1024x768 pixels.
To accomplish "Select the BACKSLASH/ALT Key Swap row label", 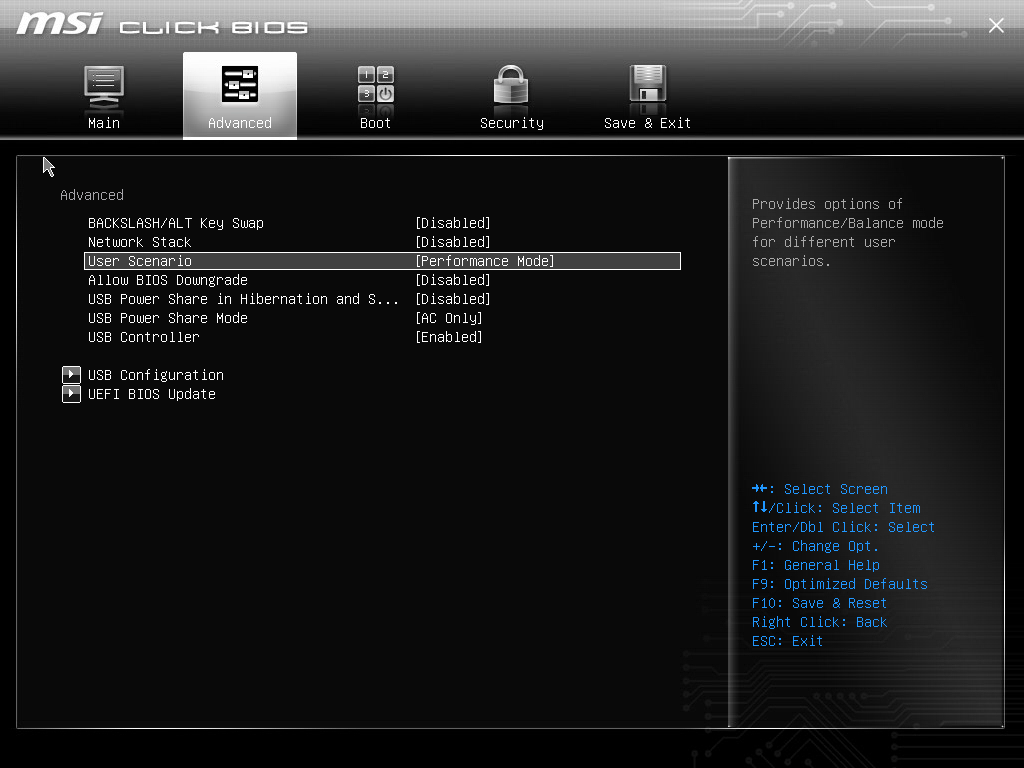I will [x=176, y=223].
